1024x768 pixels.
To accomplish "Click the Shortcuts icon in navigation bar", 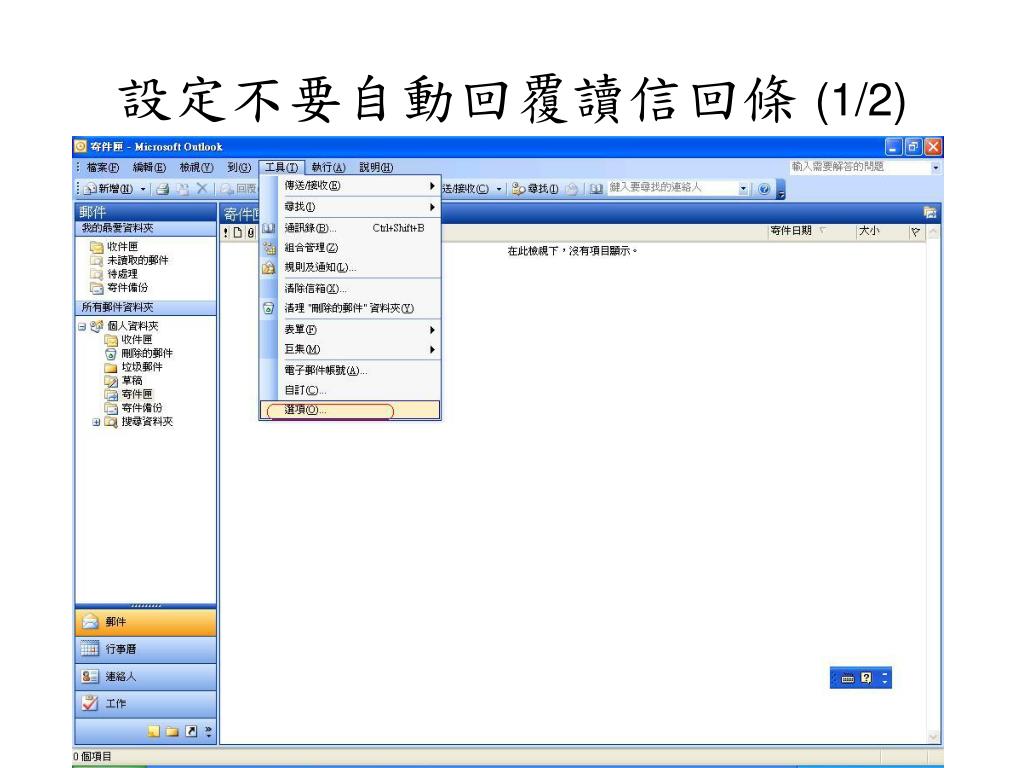I will [x=191, y=731].
